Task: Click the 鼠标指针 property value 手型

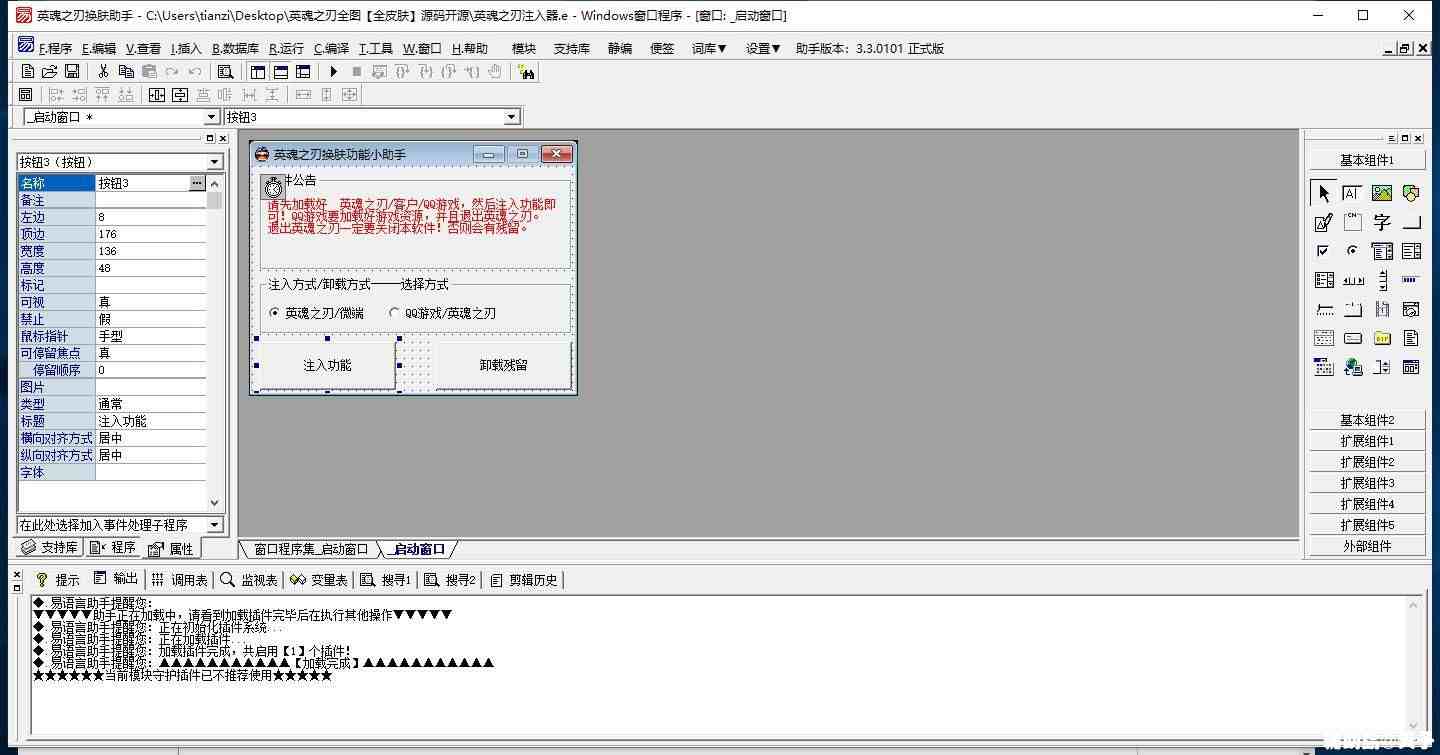Action: coord(150,336)
